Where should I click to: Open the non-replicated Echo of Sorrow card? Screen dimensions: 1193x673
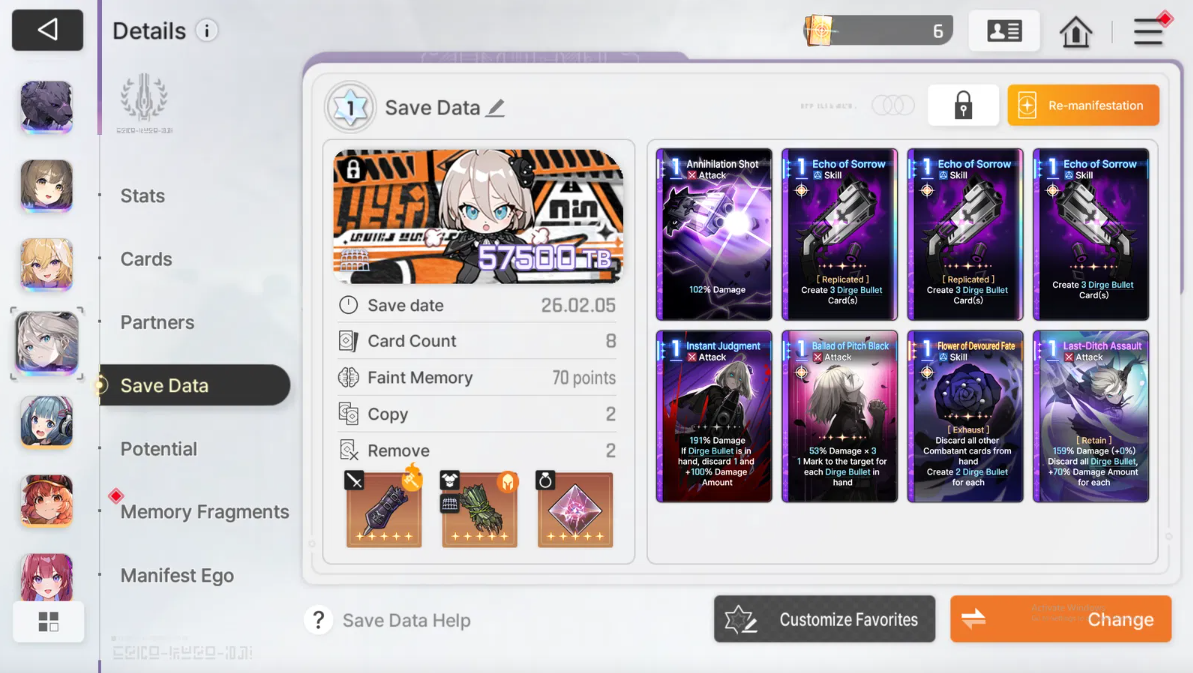pyautogui.click(x=1090, y=234)
